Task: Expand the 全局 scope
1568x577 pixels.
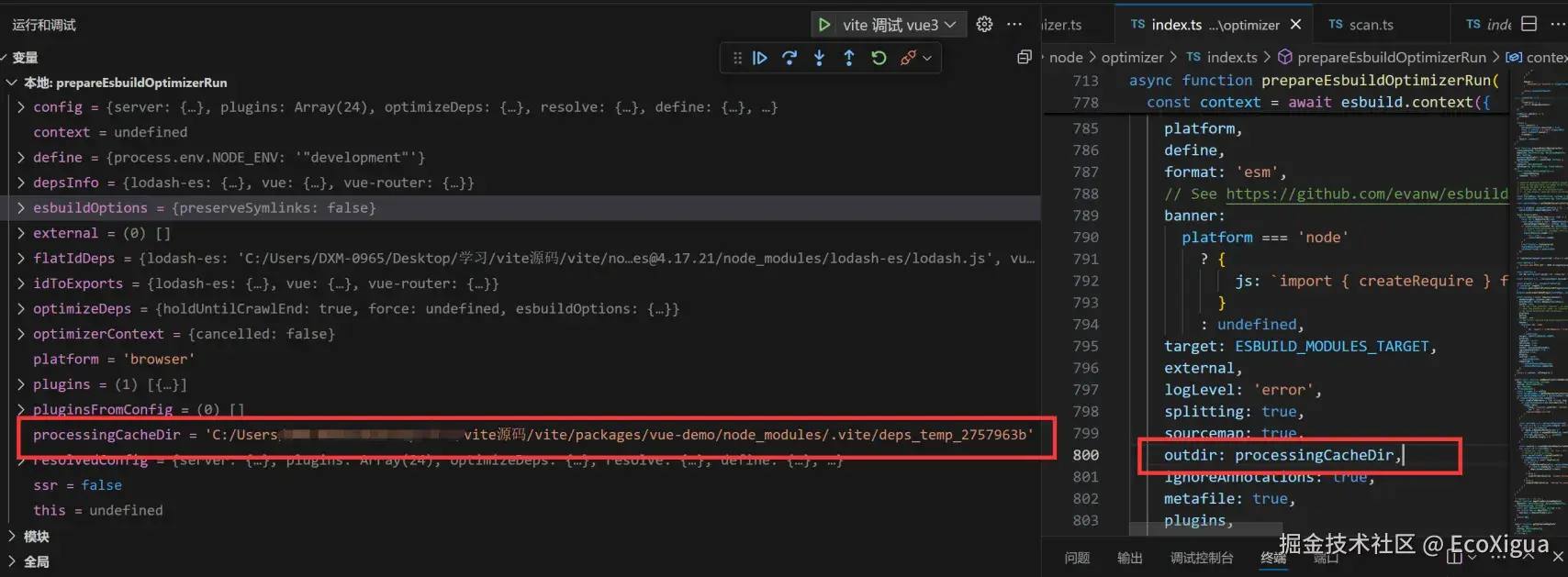Action: [x=11, y=561]
